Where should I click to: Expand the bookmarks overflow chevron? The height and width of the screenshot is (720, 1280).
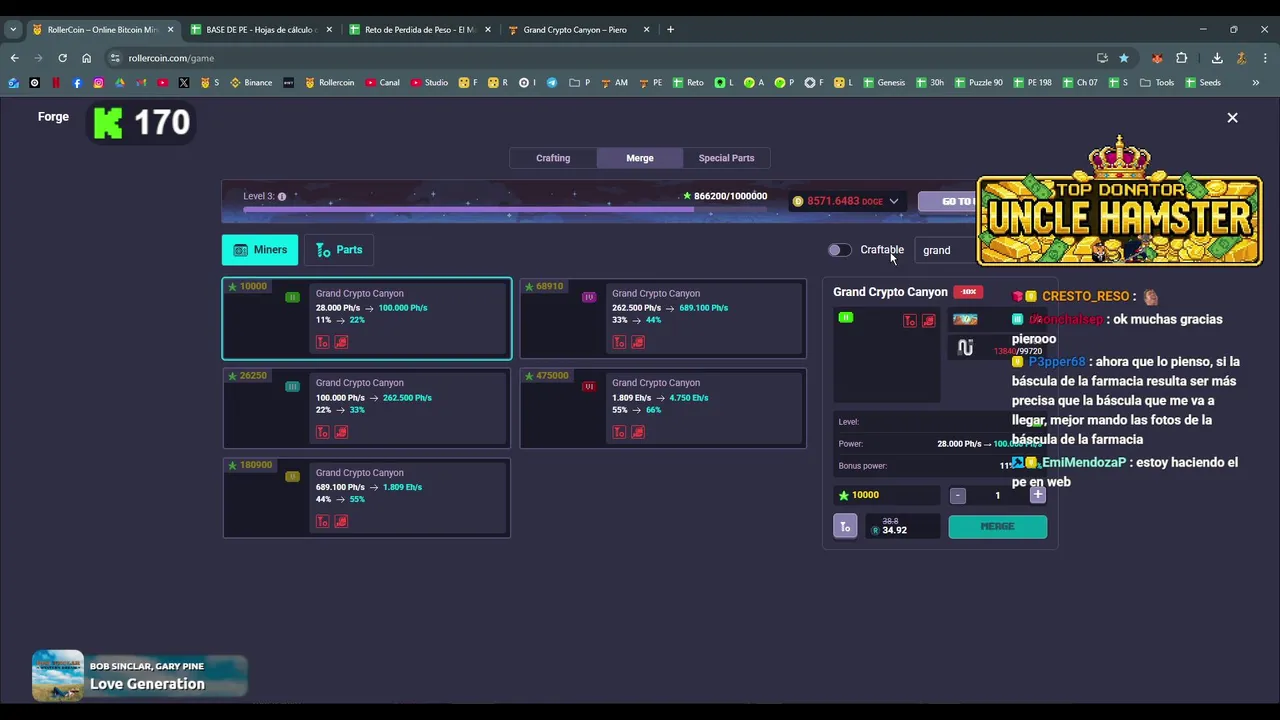[x=1255, y=83]
